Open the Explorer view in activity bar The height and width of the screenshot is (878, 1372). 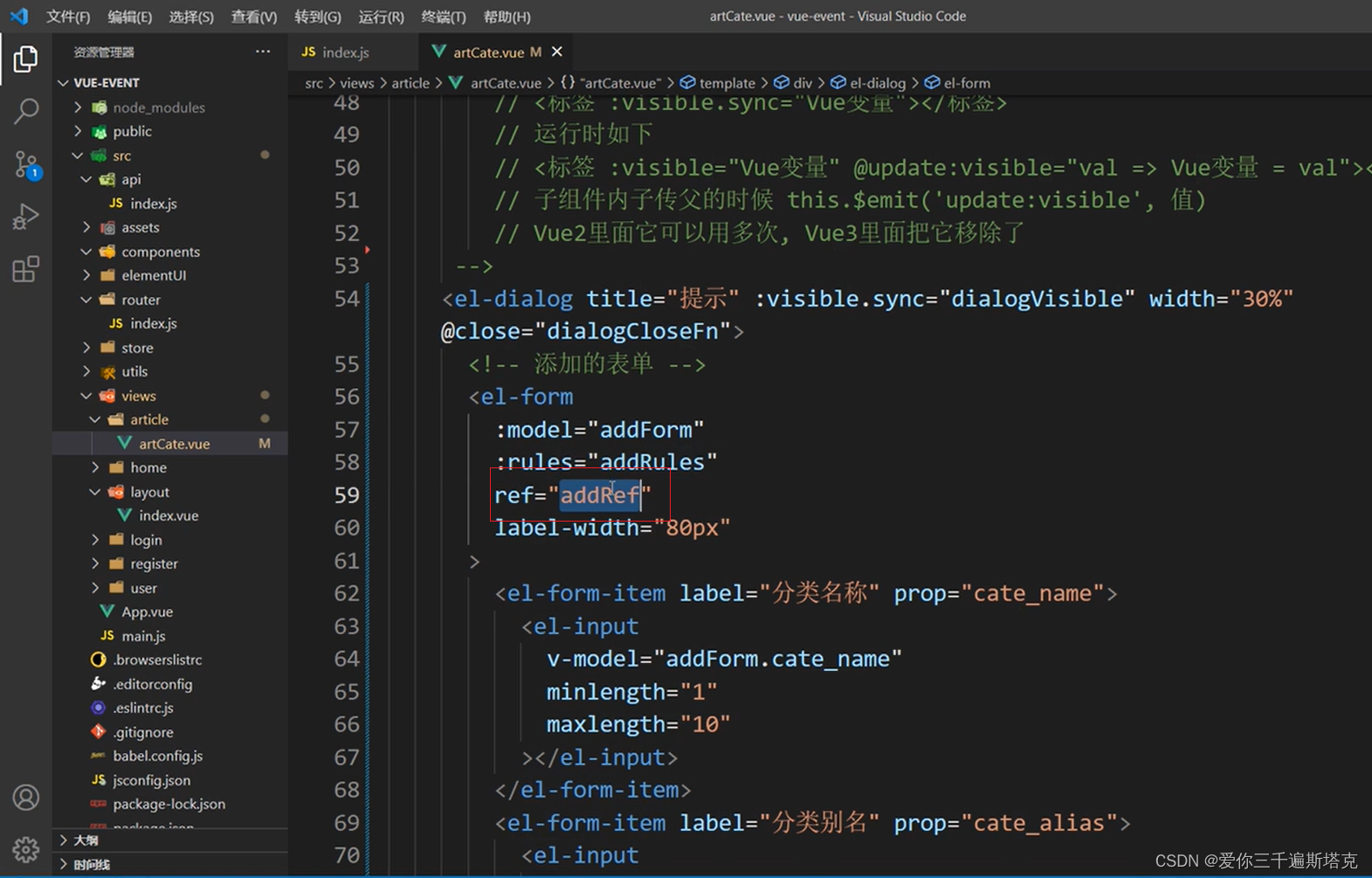click(x=25, y=59)
